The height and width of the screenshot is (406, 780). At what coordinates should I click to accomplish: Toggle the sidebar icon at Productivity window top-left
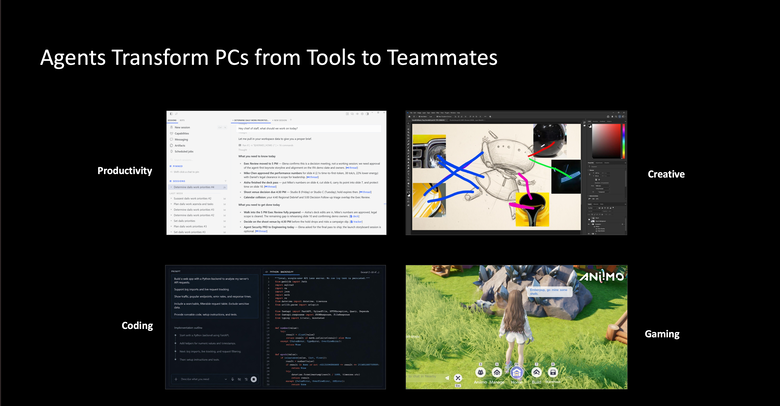pyautogui.click(x=172, y=114)
